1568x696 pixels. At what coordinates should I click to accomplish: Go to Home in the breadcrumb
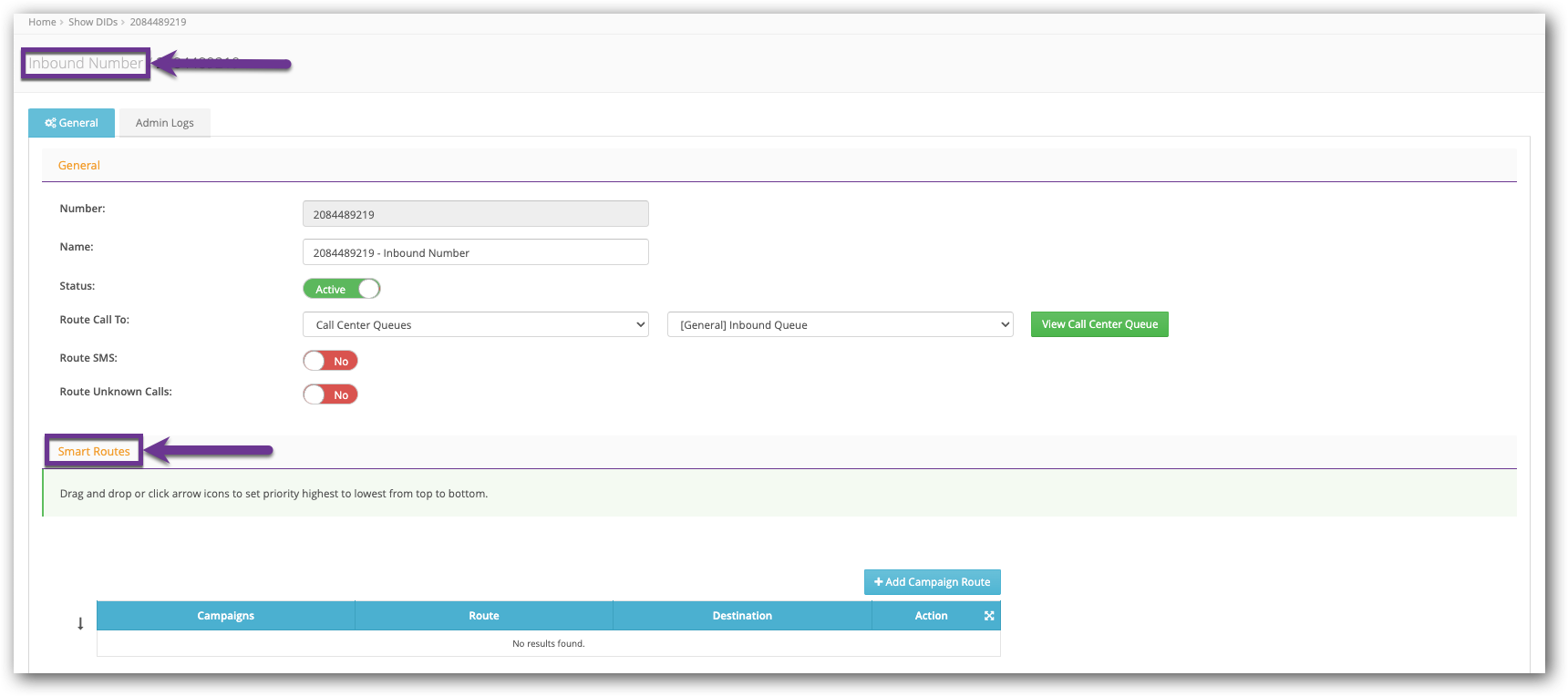point(42,22)
